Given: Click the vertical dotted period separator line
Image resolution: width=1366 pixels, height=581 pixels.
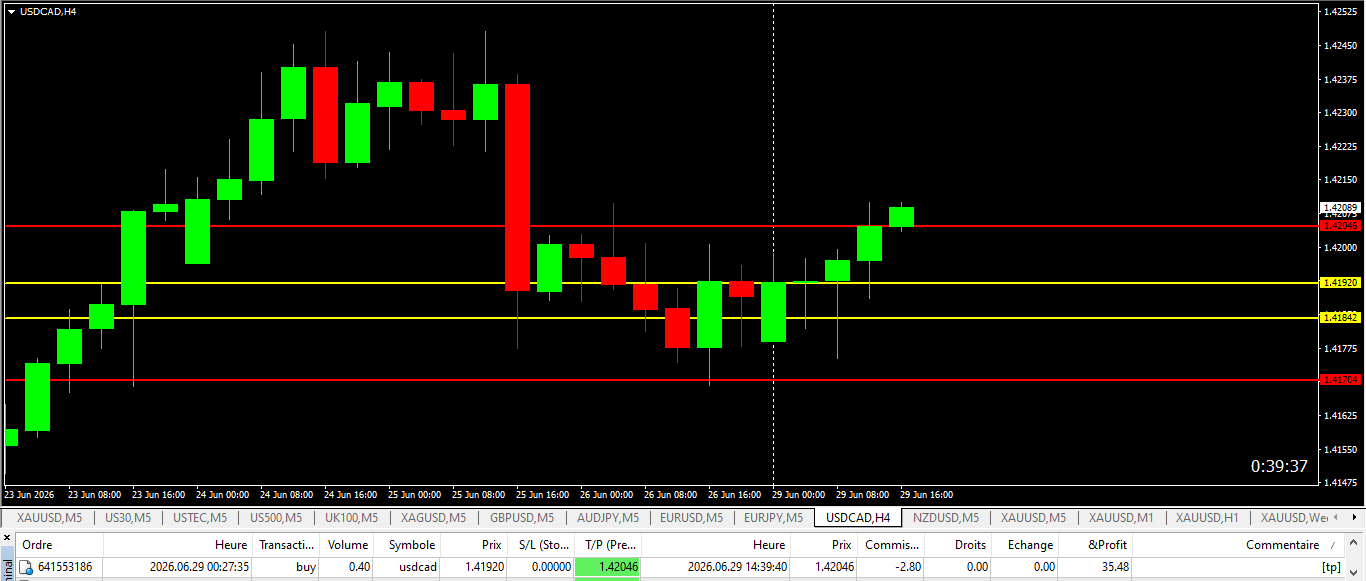Looking at the screenshot, I should pos(773,243).
